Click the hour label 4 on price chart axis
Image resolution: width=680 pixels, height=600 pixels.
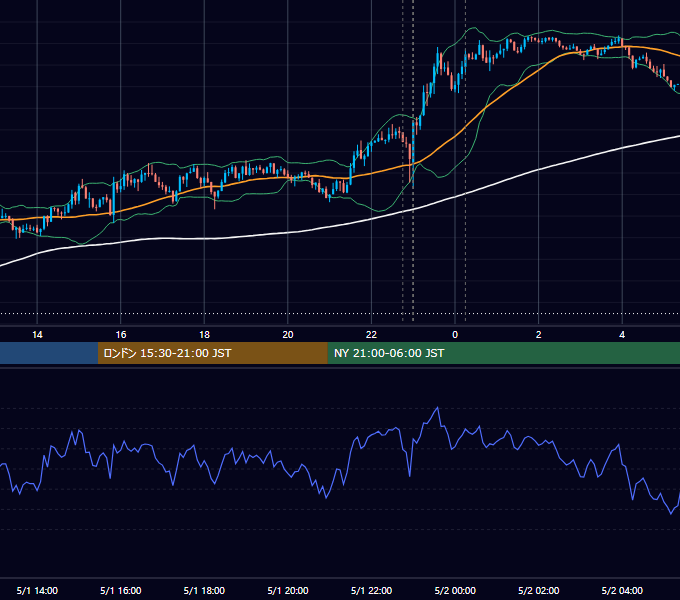pos(622,335)
